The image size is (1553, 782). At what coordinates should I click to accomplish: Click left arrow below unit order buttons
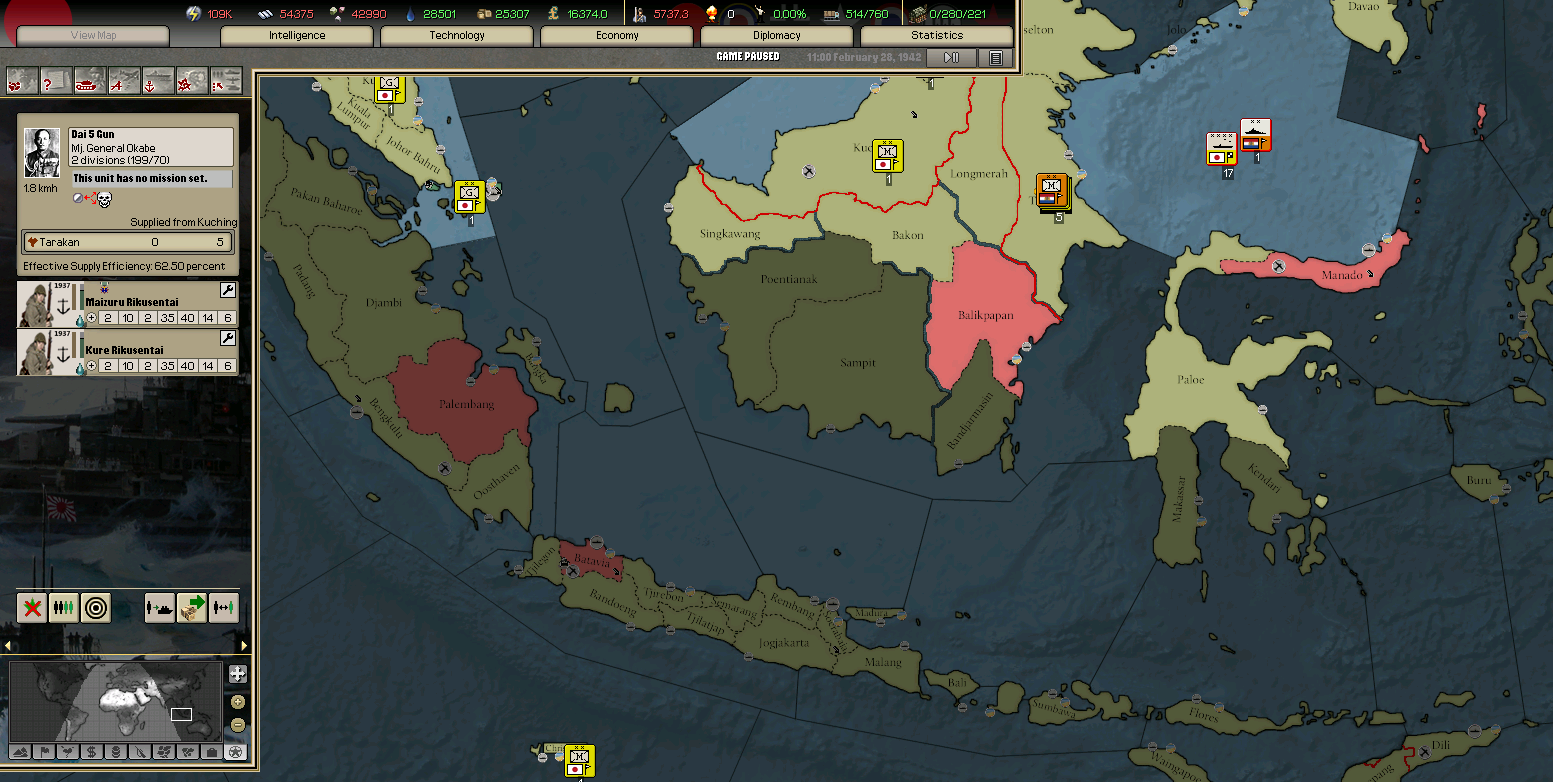pyautogui.click(x=8, y=645)
